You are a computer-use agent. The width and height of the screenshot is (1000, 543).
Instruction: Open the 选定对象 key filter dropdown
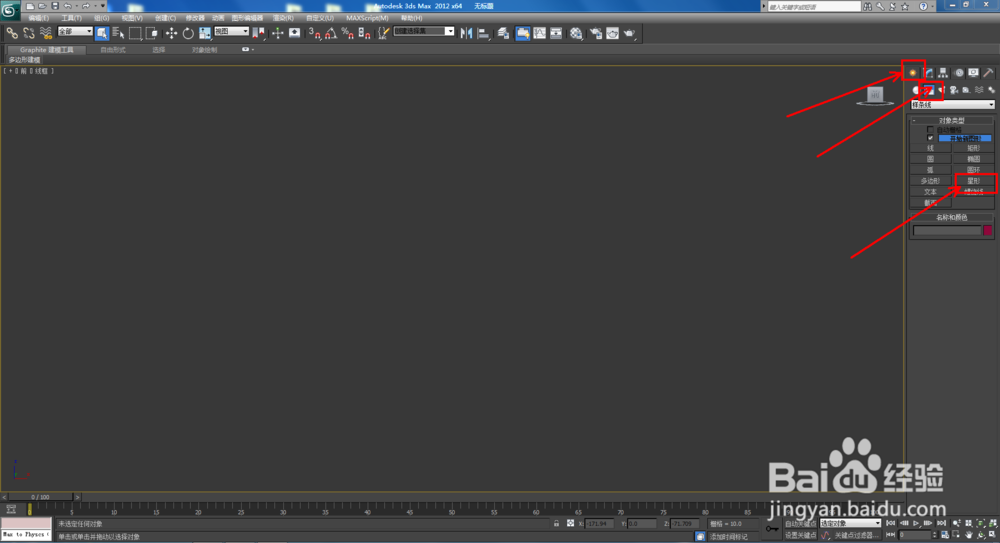(x=850, y=523)
